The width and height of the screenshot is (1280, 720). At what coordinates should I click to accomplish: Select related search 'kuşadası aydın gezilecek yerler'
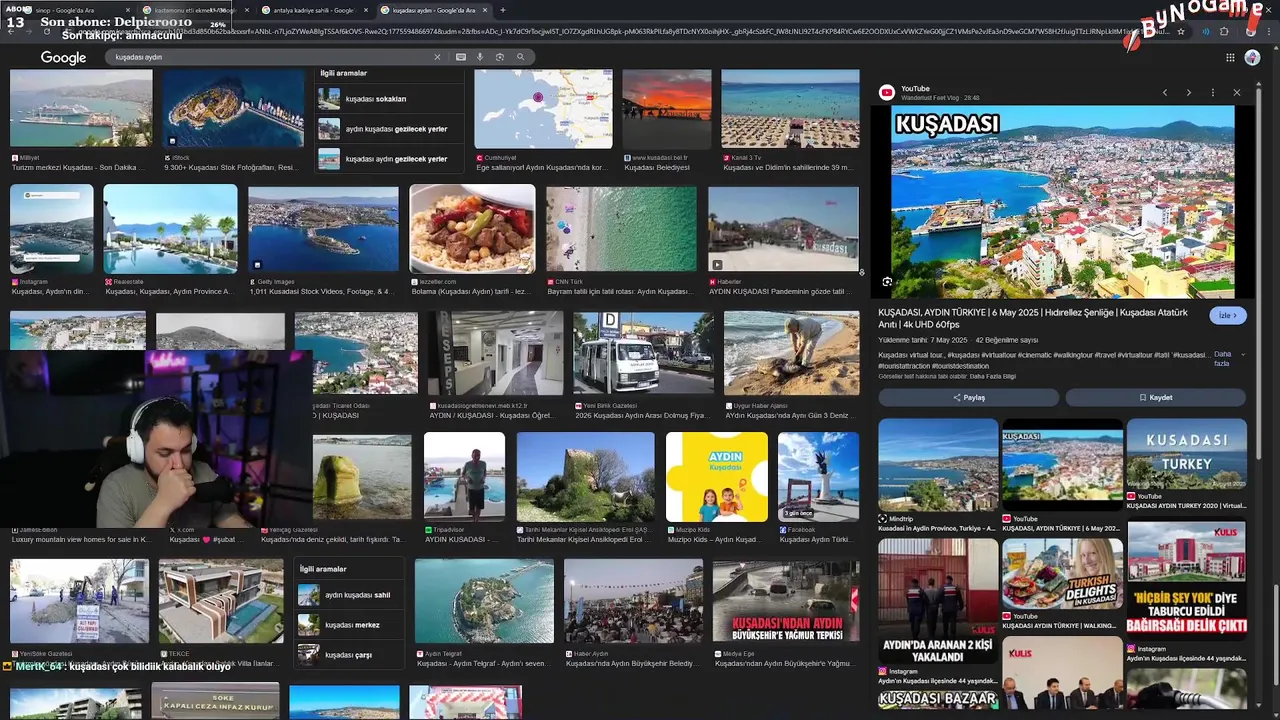390,159
